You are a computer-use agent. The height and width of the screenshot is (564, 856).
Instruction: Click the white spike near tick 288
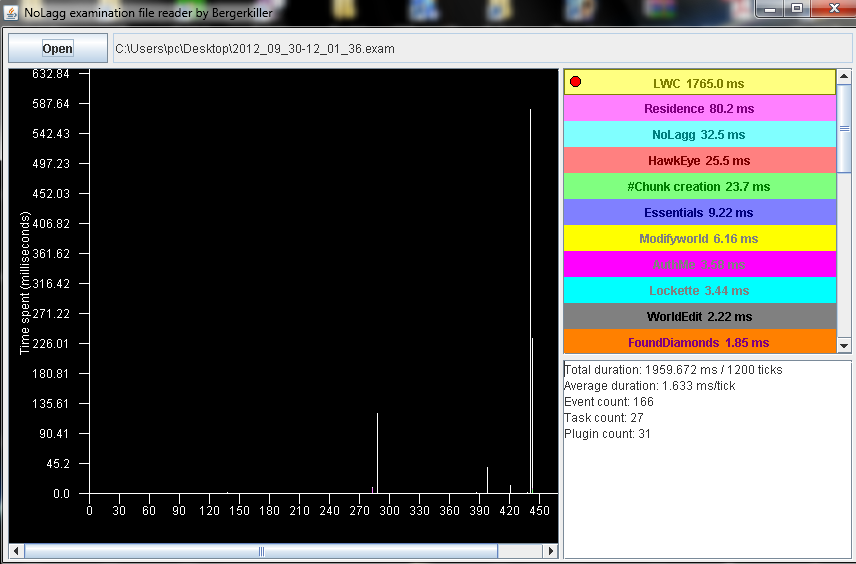377,453
